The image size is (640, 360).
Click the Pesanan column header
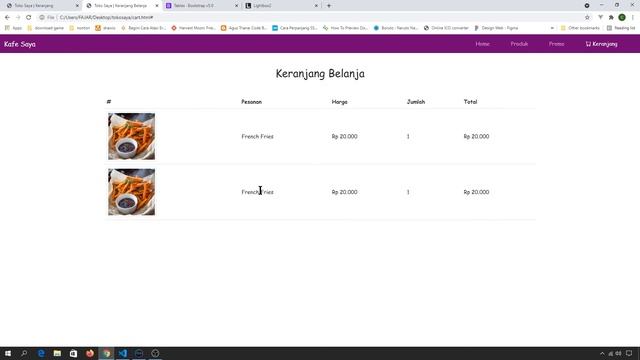tap(251, 102)
